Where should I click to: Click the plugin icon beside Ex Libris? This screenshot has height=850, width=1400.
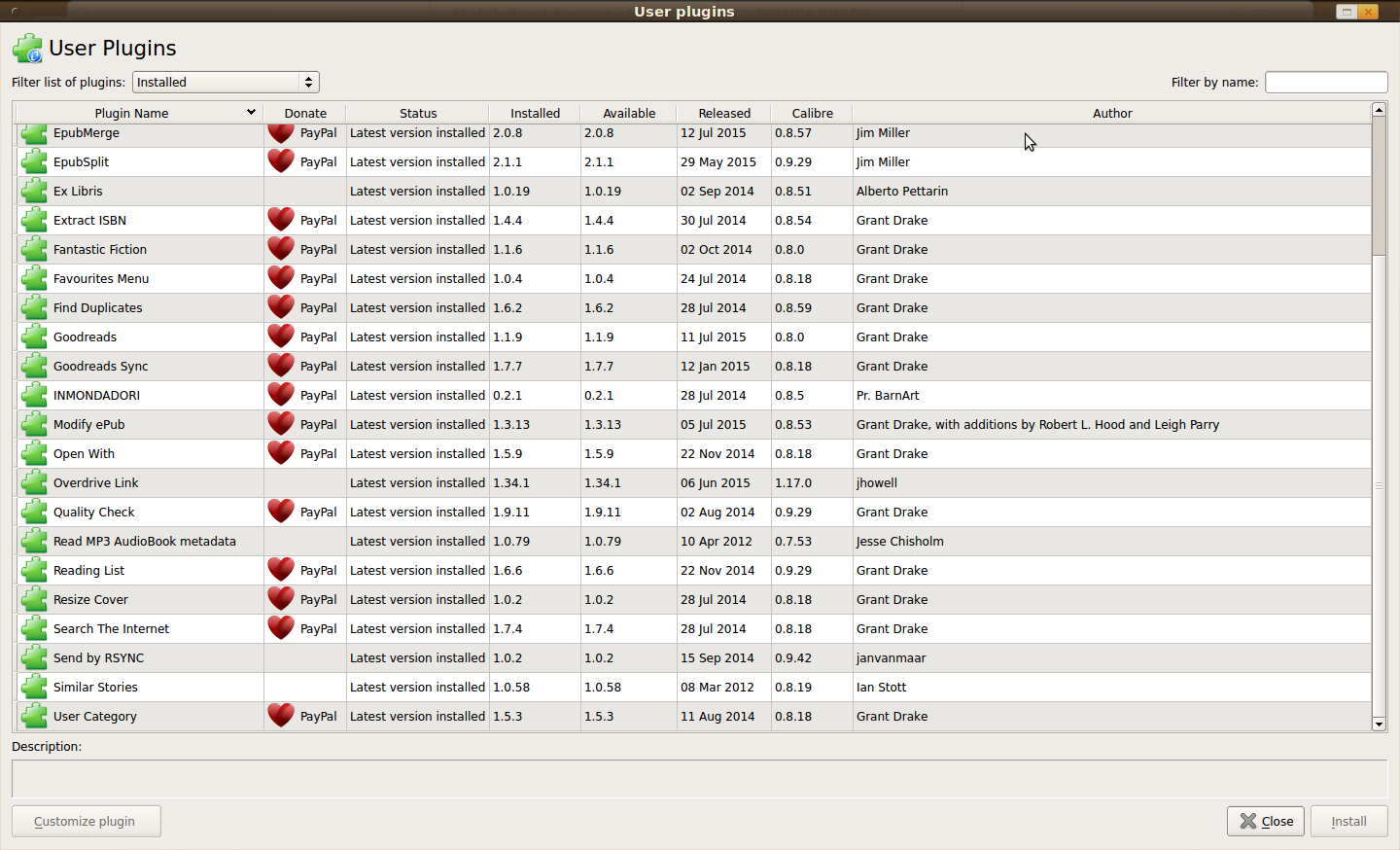[34, 191]
